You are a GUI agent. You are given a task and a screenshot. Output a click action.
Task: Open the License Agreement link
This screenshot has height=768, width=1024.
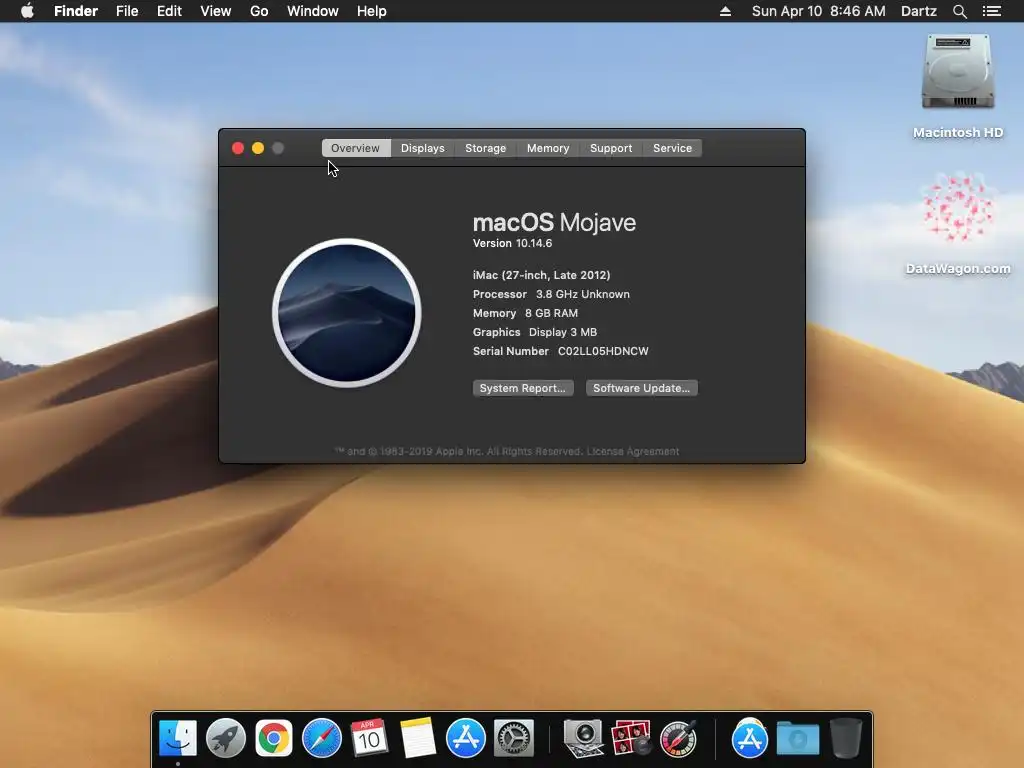(x=633, y=451)
